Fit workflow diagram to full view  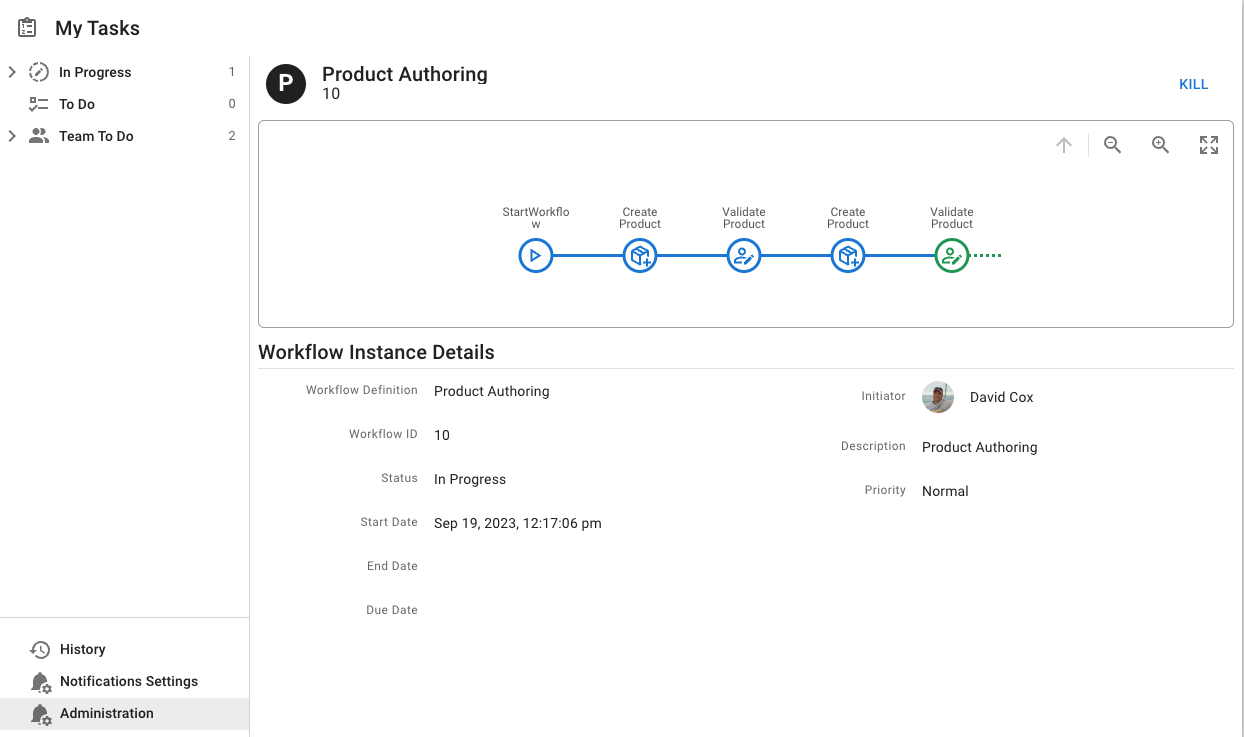1209,145
